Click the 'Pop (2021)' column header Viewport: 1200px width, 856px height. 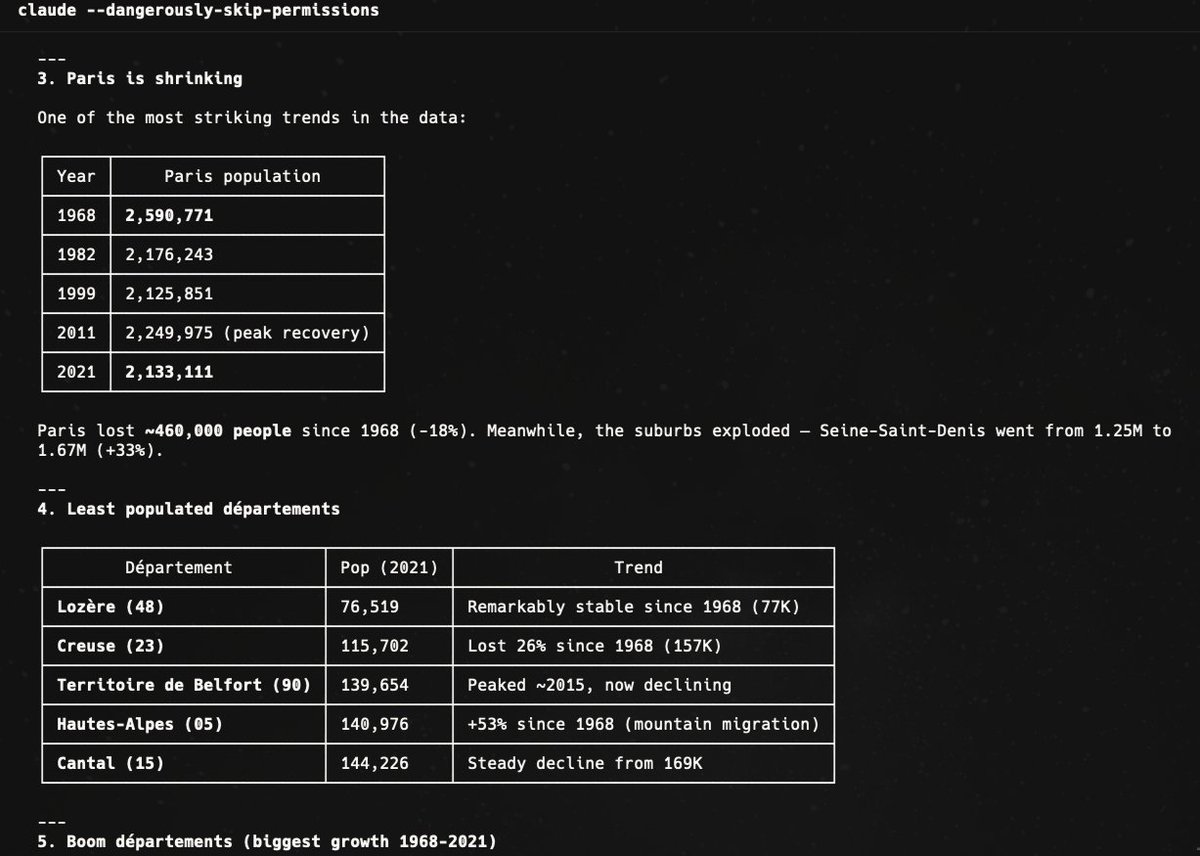click(x=389, y=567)
